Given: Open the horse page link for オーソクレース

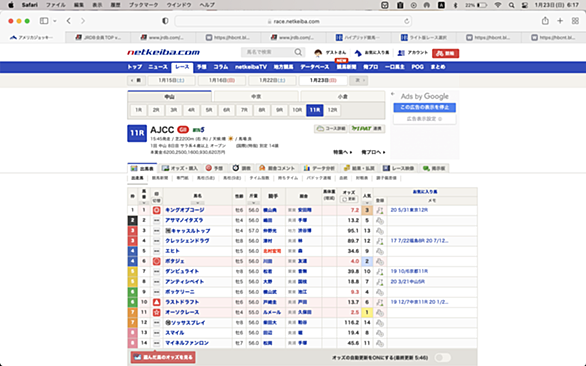Looking at the screenshot, I should coord(182,313).
